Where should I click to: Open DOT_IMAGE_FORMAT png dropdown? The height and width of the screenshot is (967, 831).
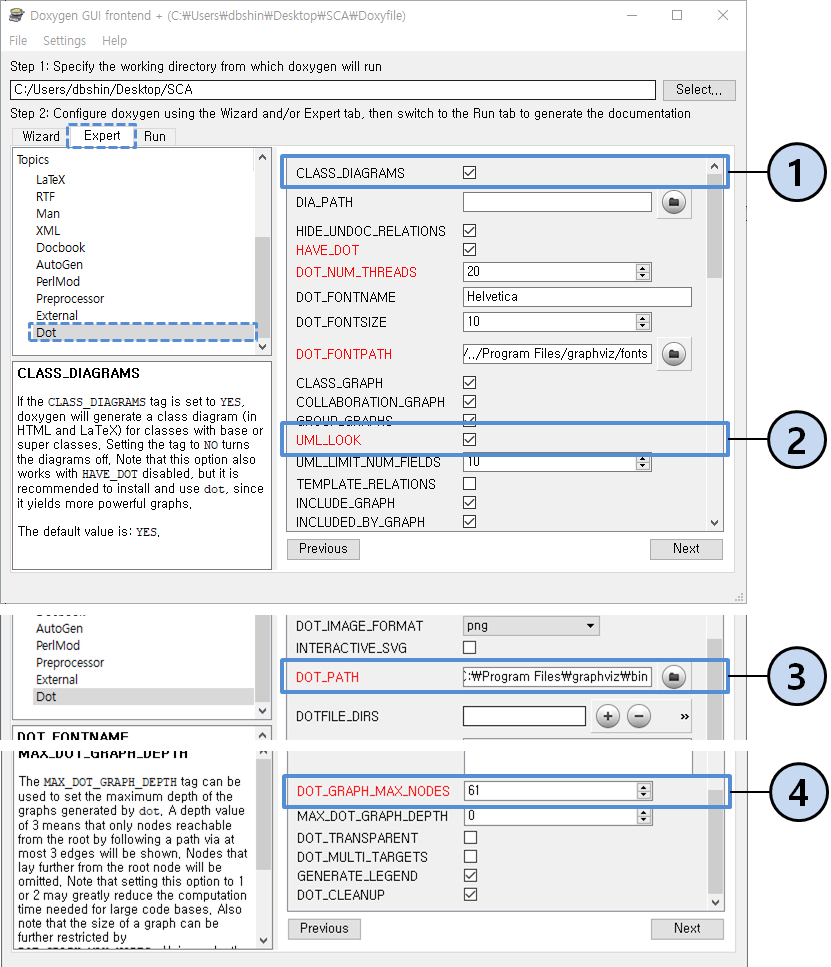(x=531, y=626)
